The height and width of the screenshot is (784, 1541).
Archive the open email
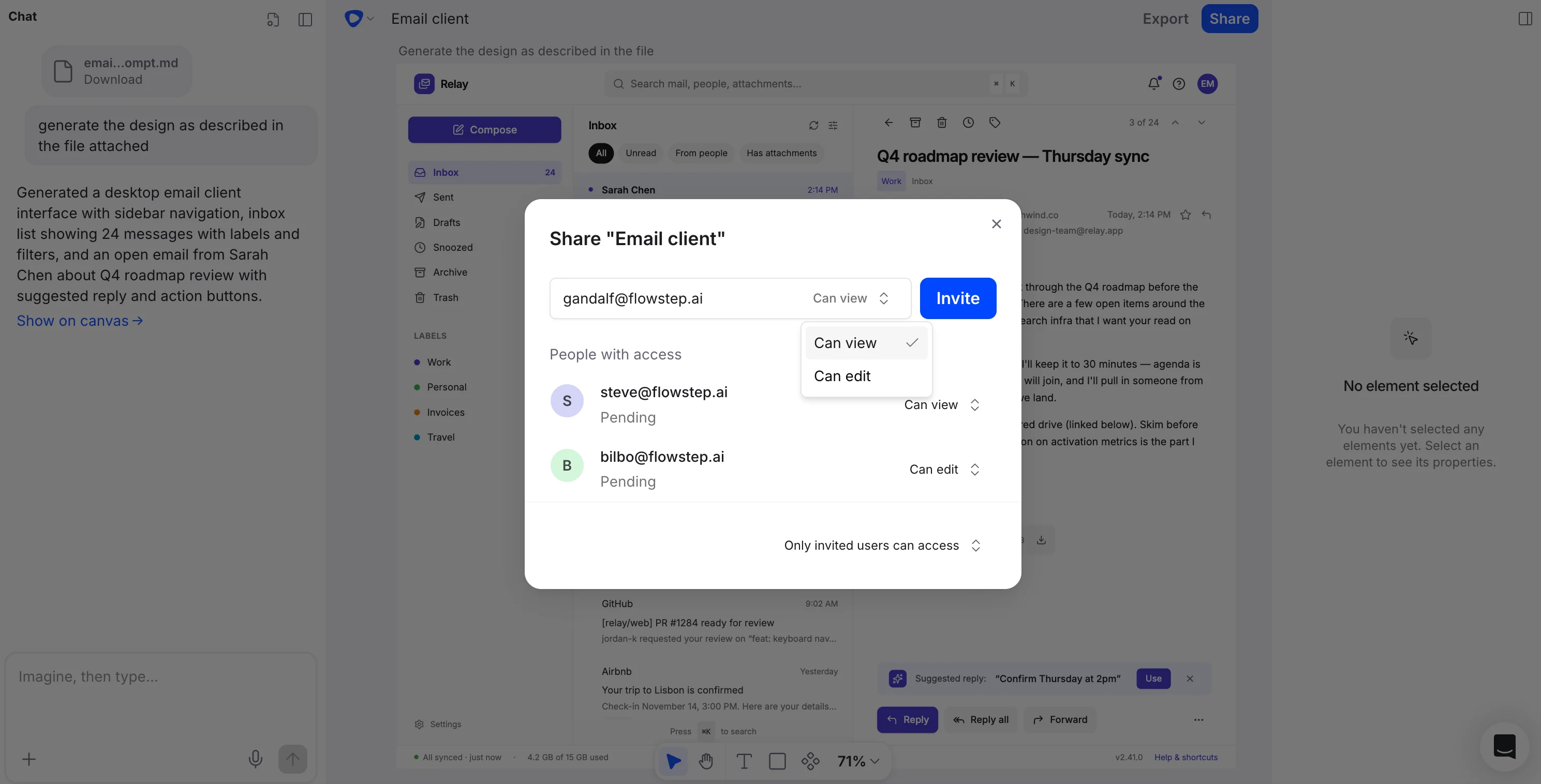coord(915,123)
